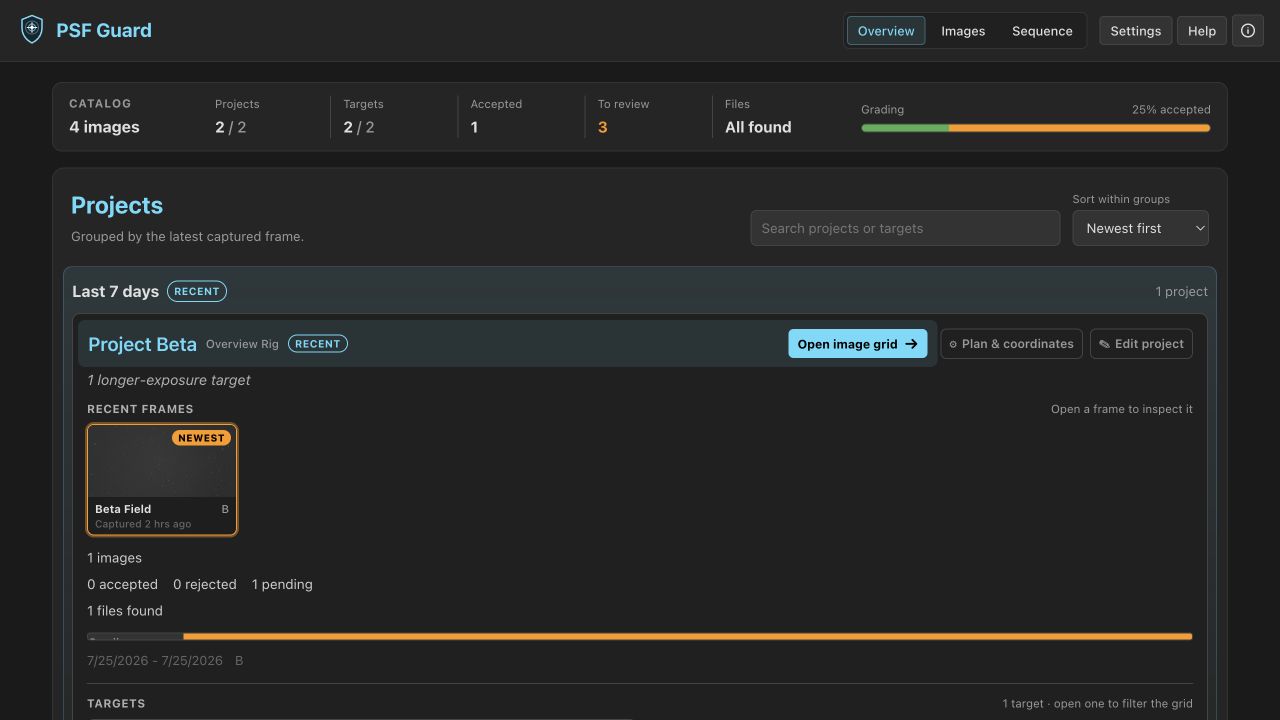Screen dimensions: 1280x720
Task: Click the RECENT badge beside 'Last 7 days'
Action: [197, 291]
